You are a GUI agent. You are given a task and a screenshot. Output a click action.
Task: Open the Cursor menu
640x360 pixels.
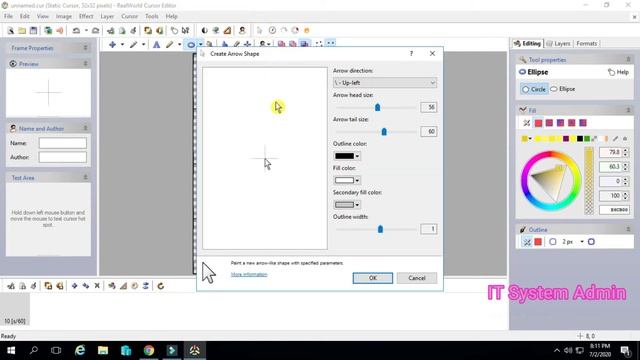tap(129, 16)
